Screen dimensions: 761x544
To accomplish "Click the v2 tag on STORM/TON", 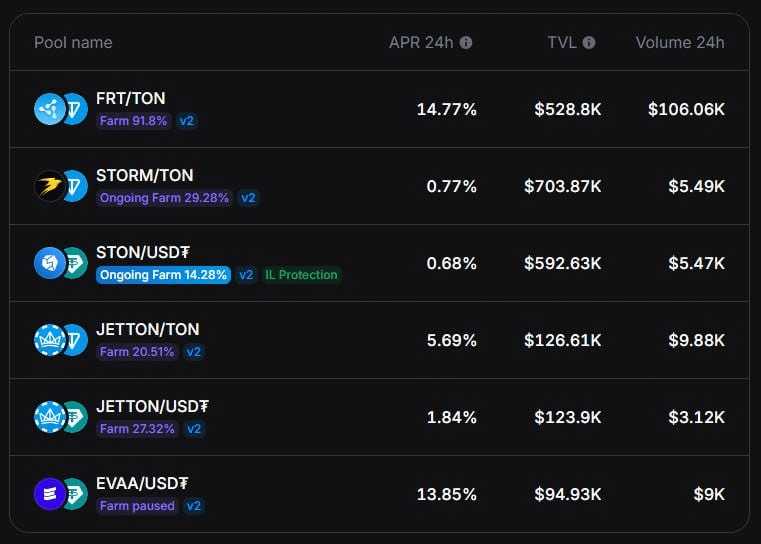I will tap(248, 198).
